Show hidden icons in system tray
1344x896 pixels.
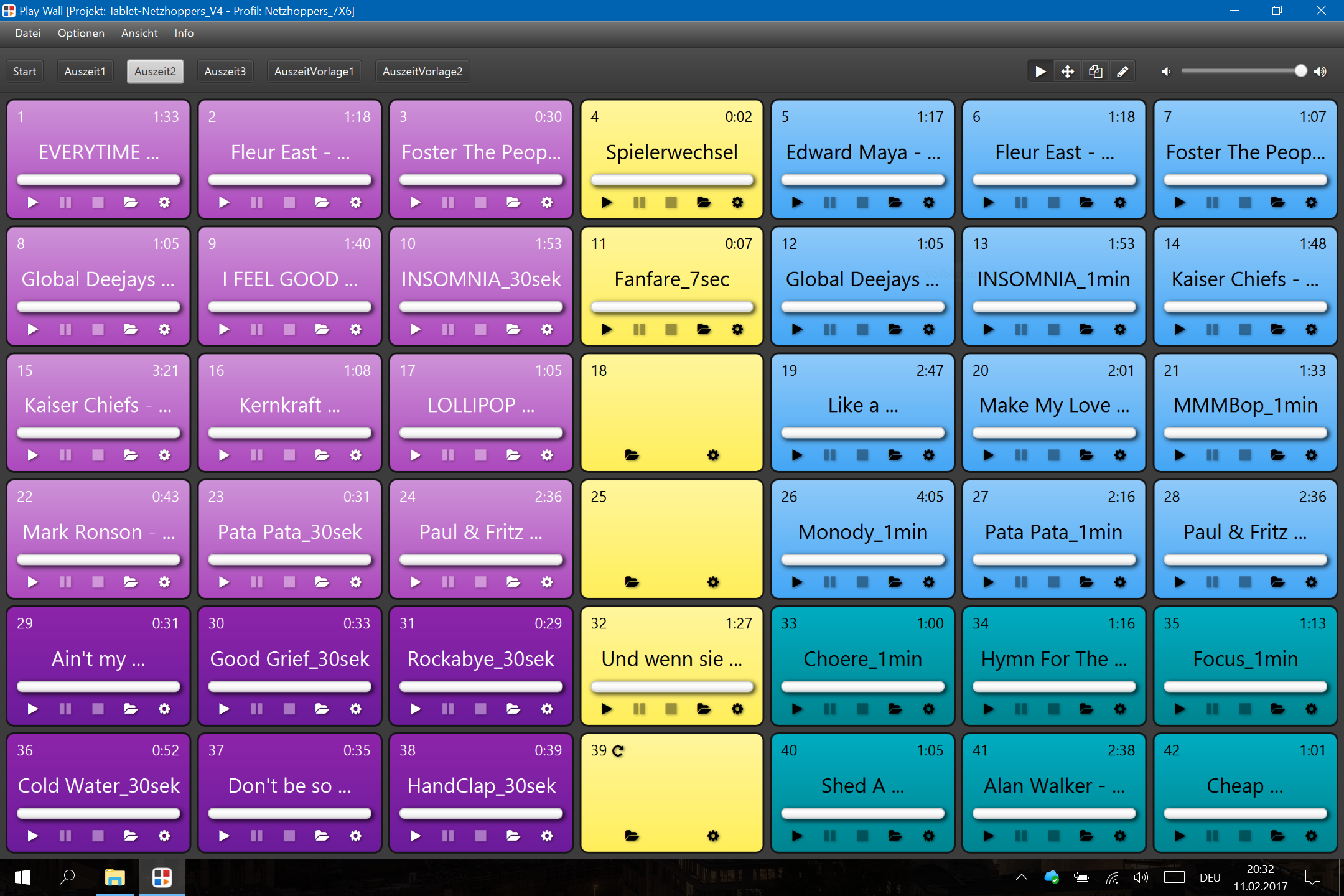coord(1021,878)
